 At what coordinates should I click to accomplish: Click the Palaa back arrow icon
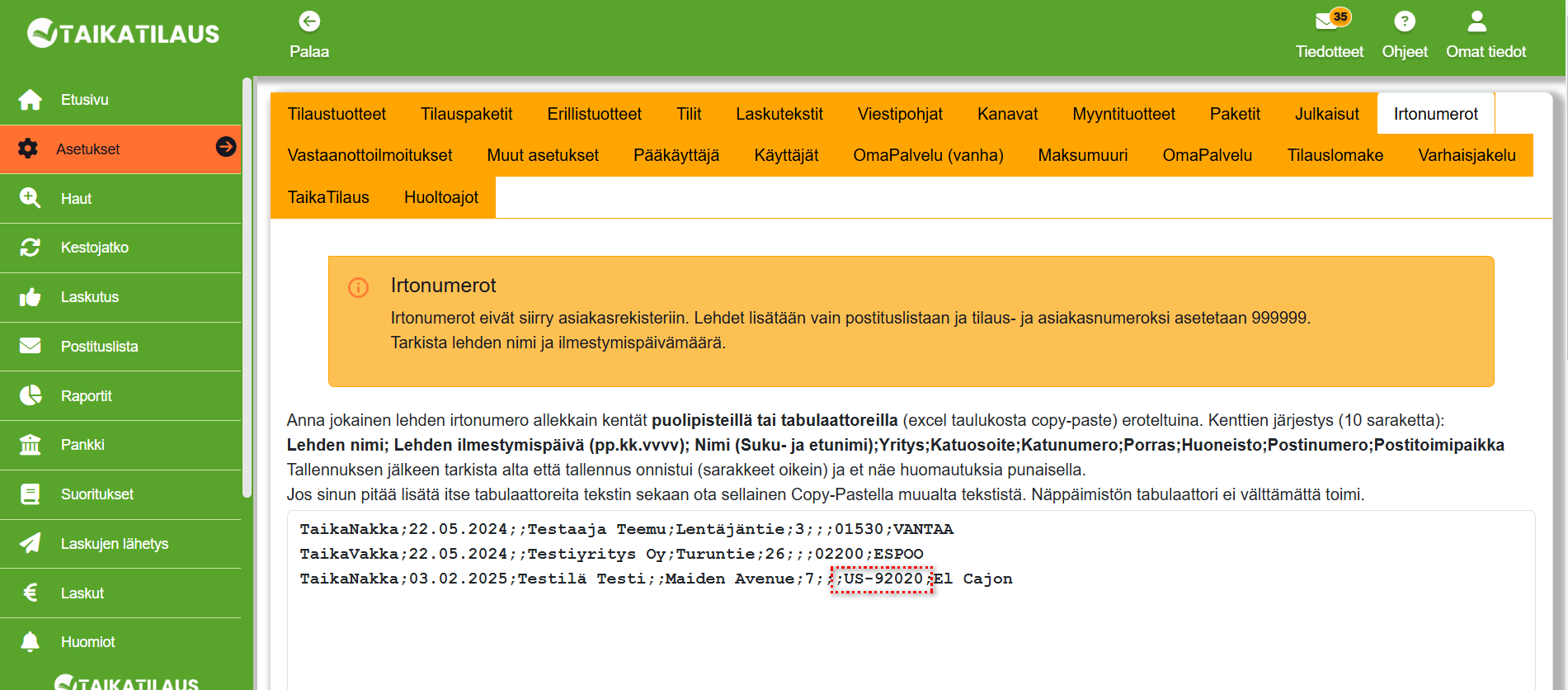(309, 21)
